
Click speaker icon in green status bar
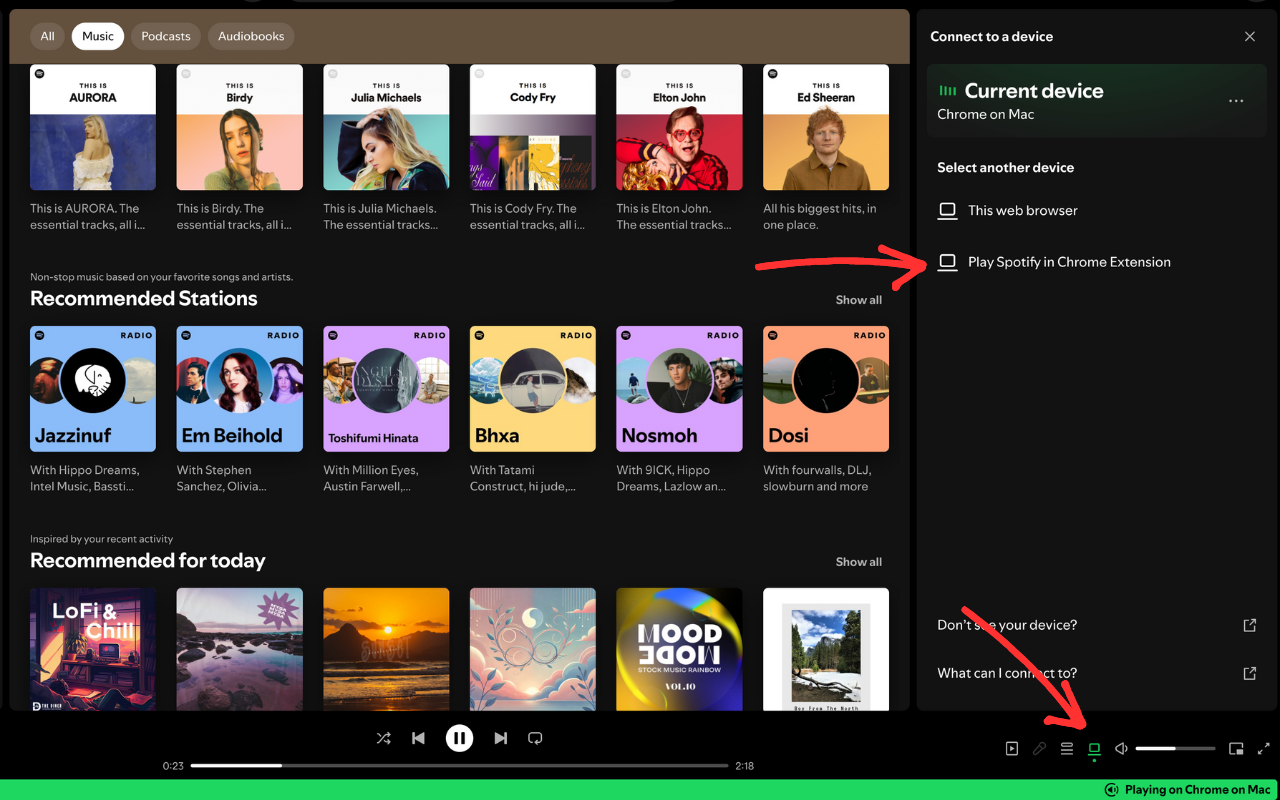point(1111,790)
